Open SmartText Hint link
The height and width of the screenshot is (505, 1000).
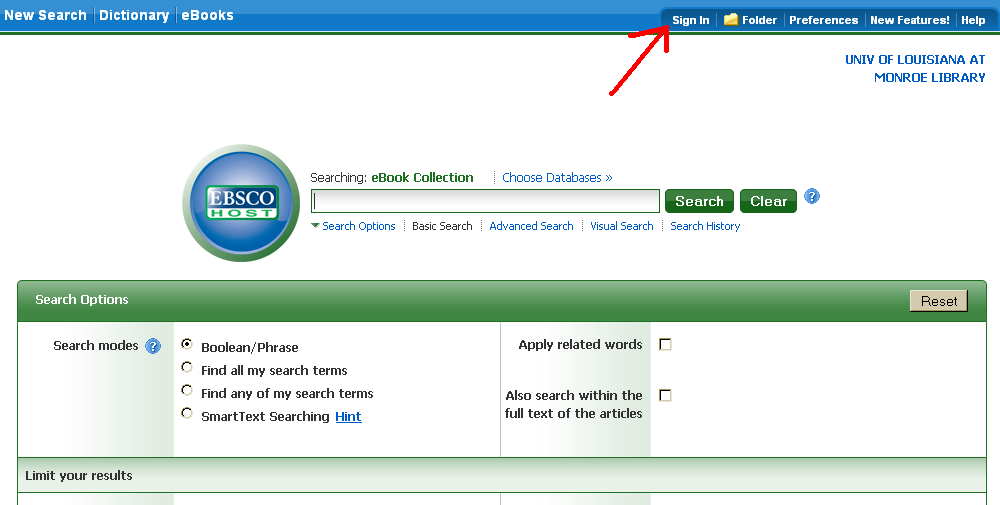click(348, 416)
